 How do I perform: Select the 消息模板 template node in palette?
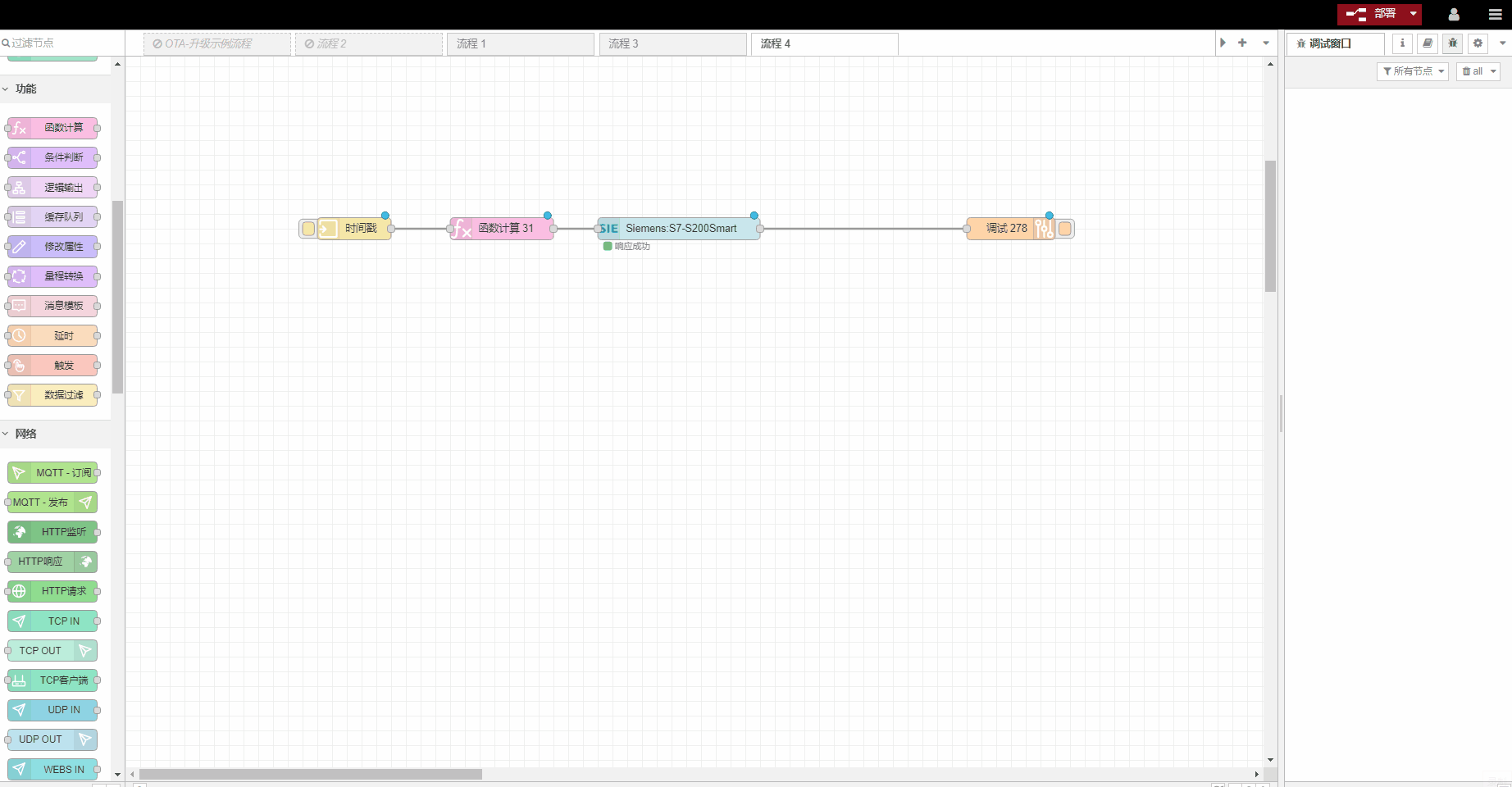point(52,306)
